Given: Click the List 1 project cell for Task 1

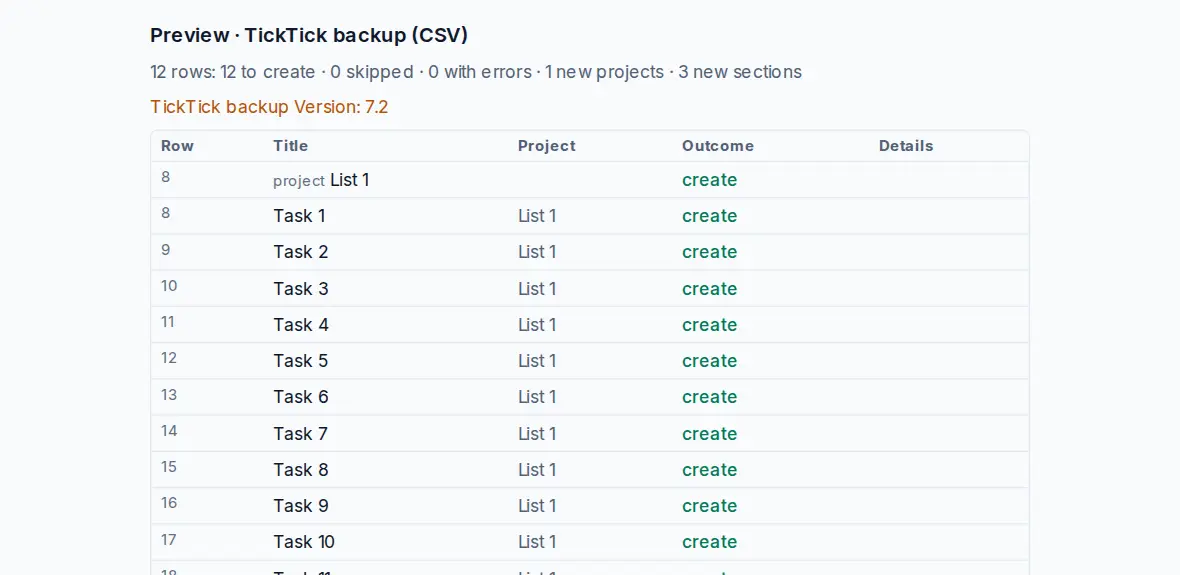Looking at the screenshot, I should [537, 216].
